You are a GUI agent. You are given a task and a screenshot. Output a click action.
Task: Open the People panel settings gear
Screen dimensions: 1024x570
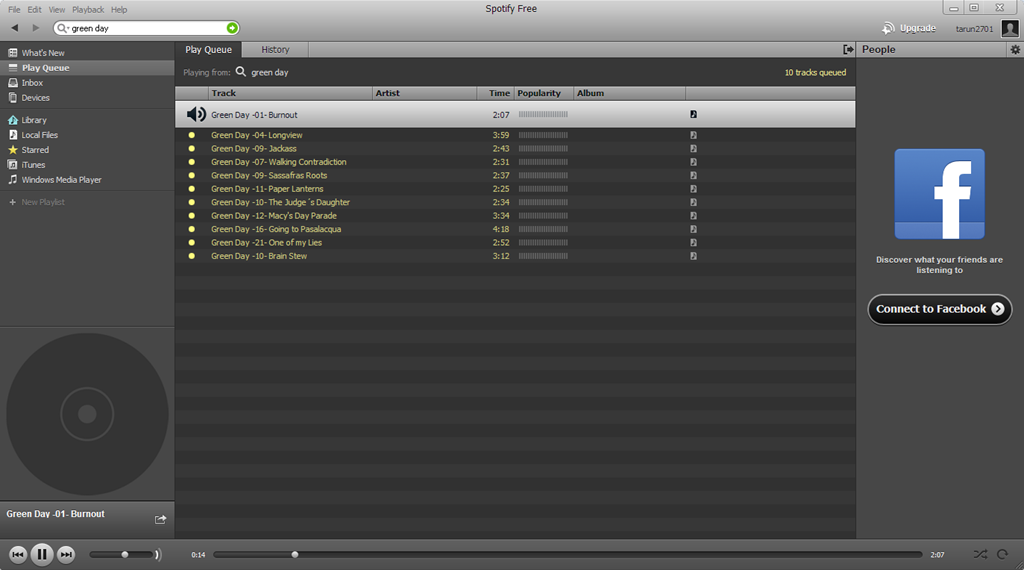point(1015,50)
